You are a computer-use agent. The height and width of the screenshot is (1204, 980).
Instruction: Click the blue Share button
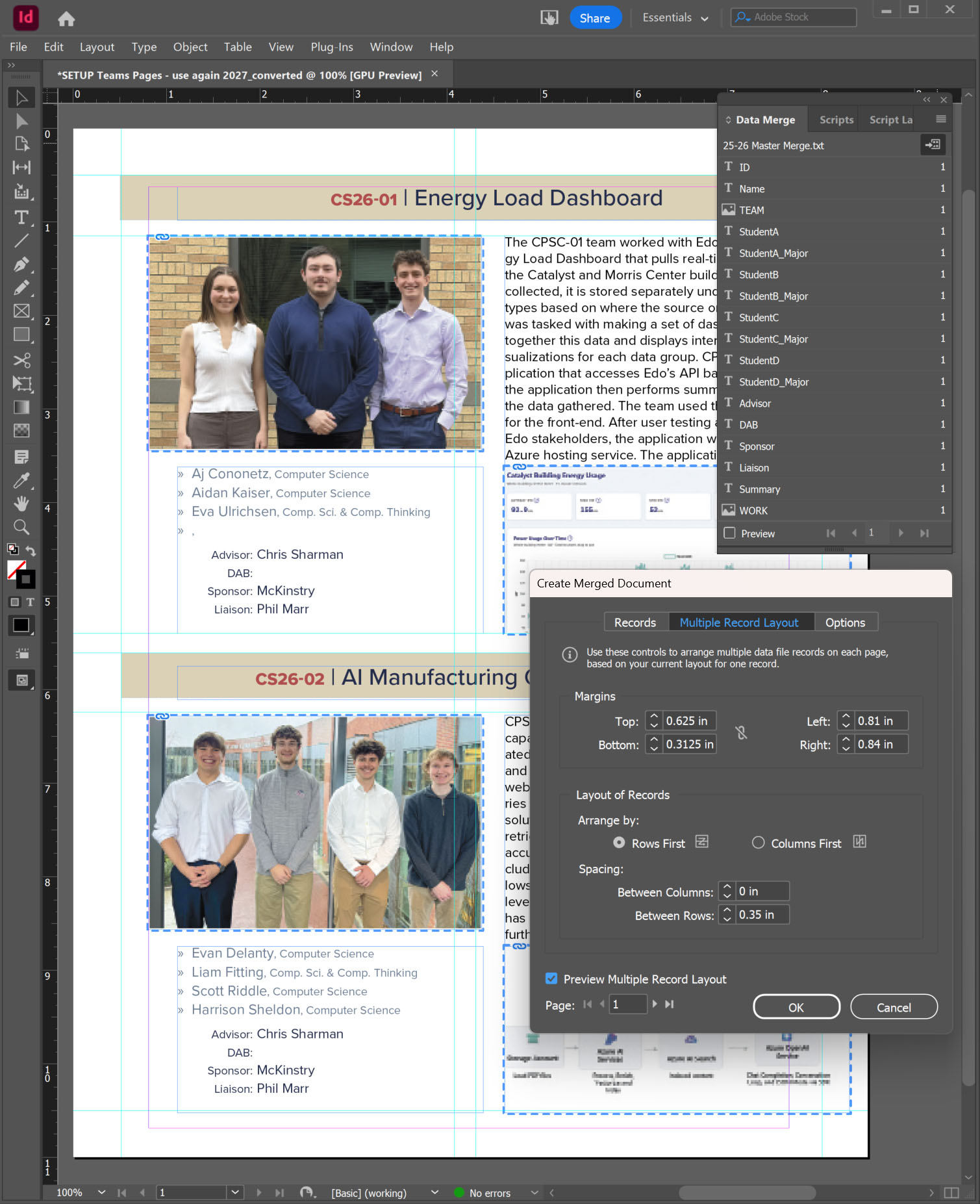pyautogui.click(x=594, y=18)
